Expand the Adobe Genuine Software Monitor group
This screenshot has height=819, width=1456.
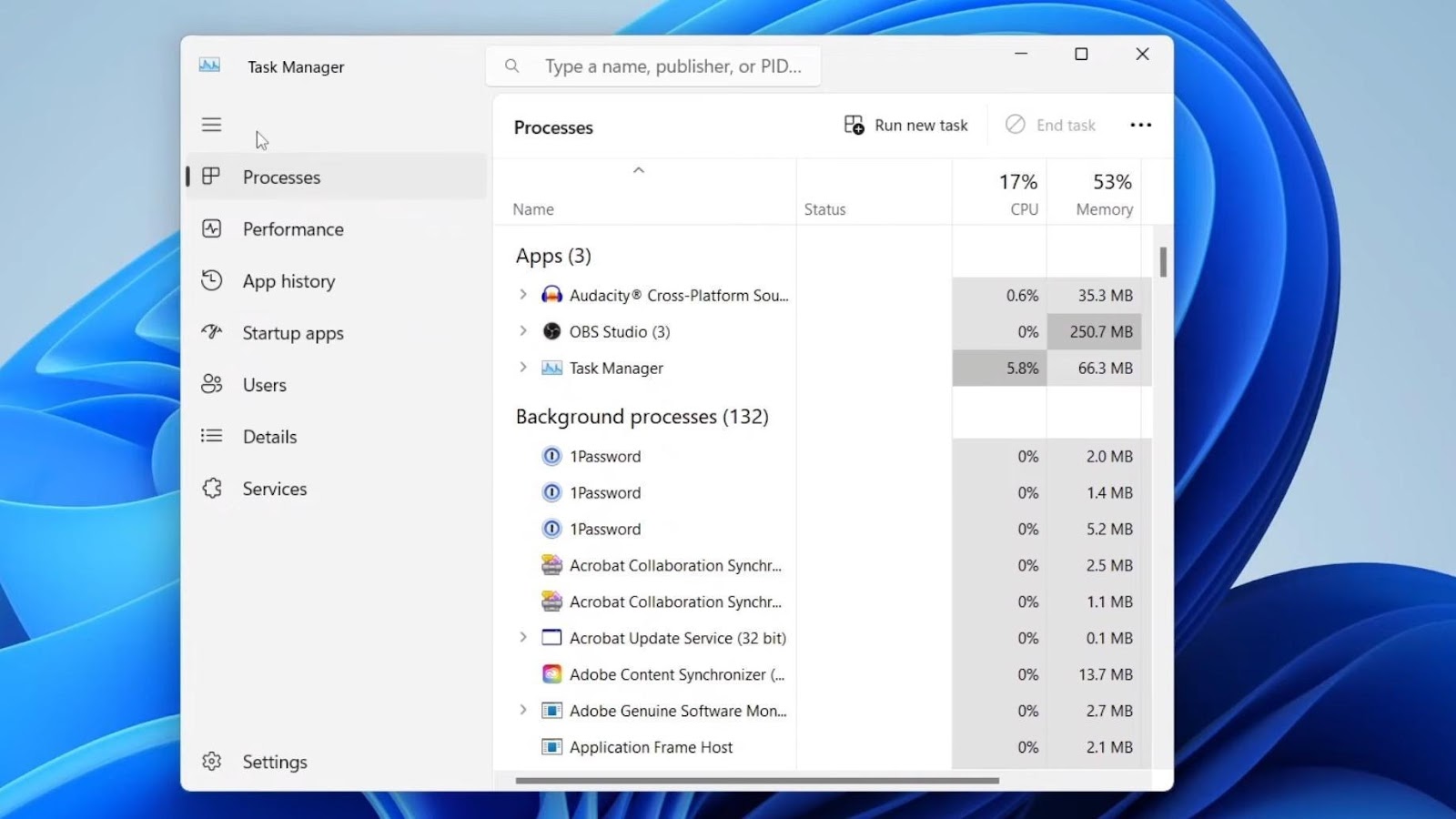point(522,710)
